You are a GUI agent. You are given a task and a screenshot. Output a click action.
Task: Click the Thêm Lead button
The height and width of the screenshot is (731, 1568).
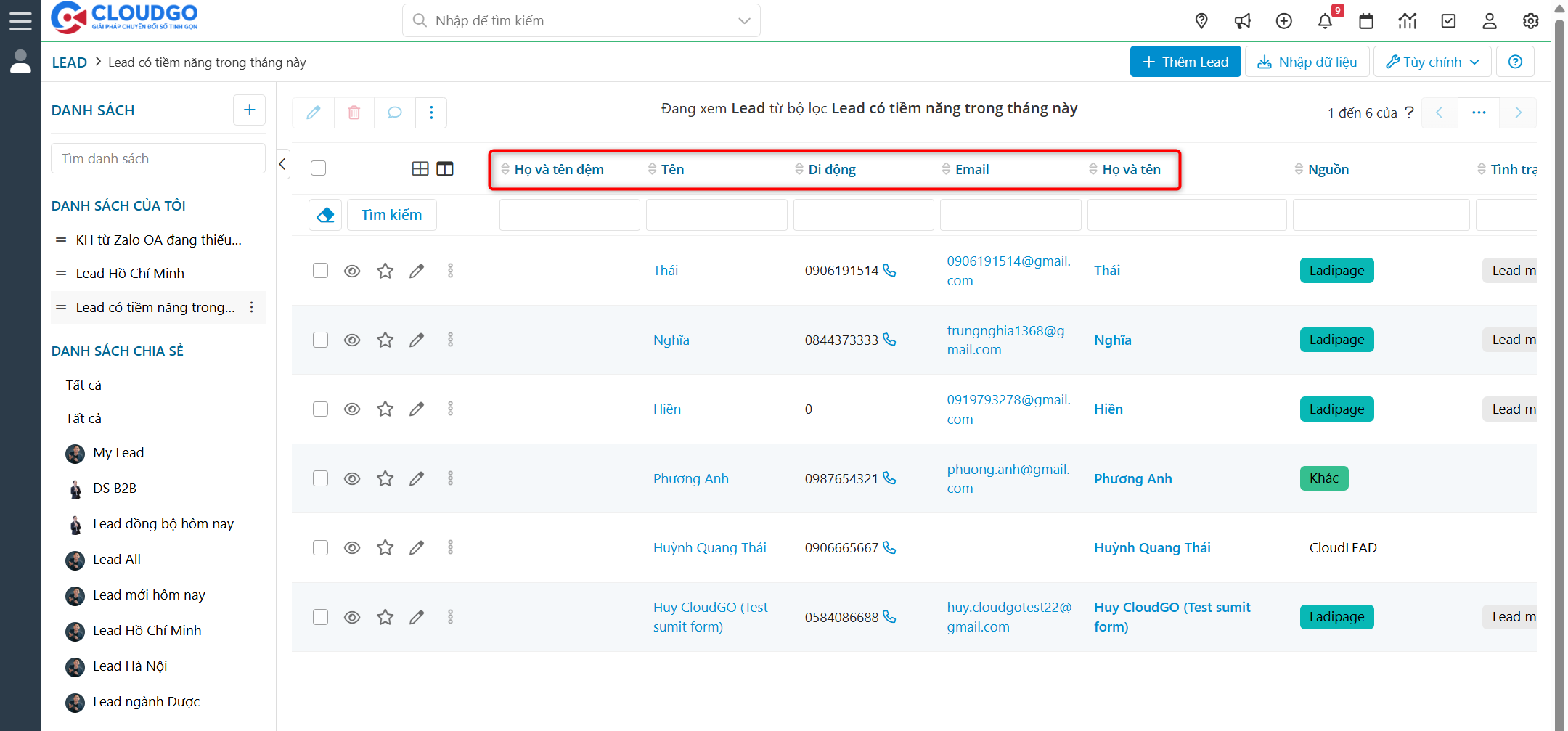pyautogui.click(x=1185, y=62)
